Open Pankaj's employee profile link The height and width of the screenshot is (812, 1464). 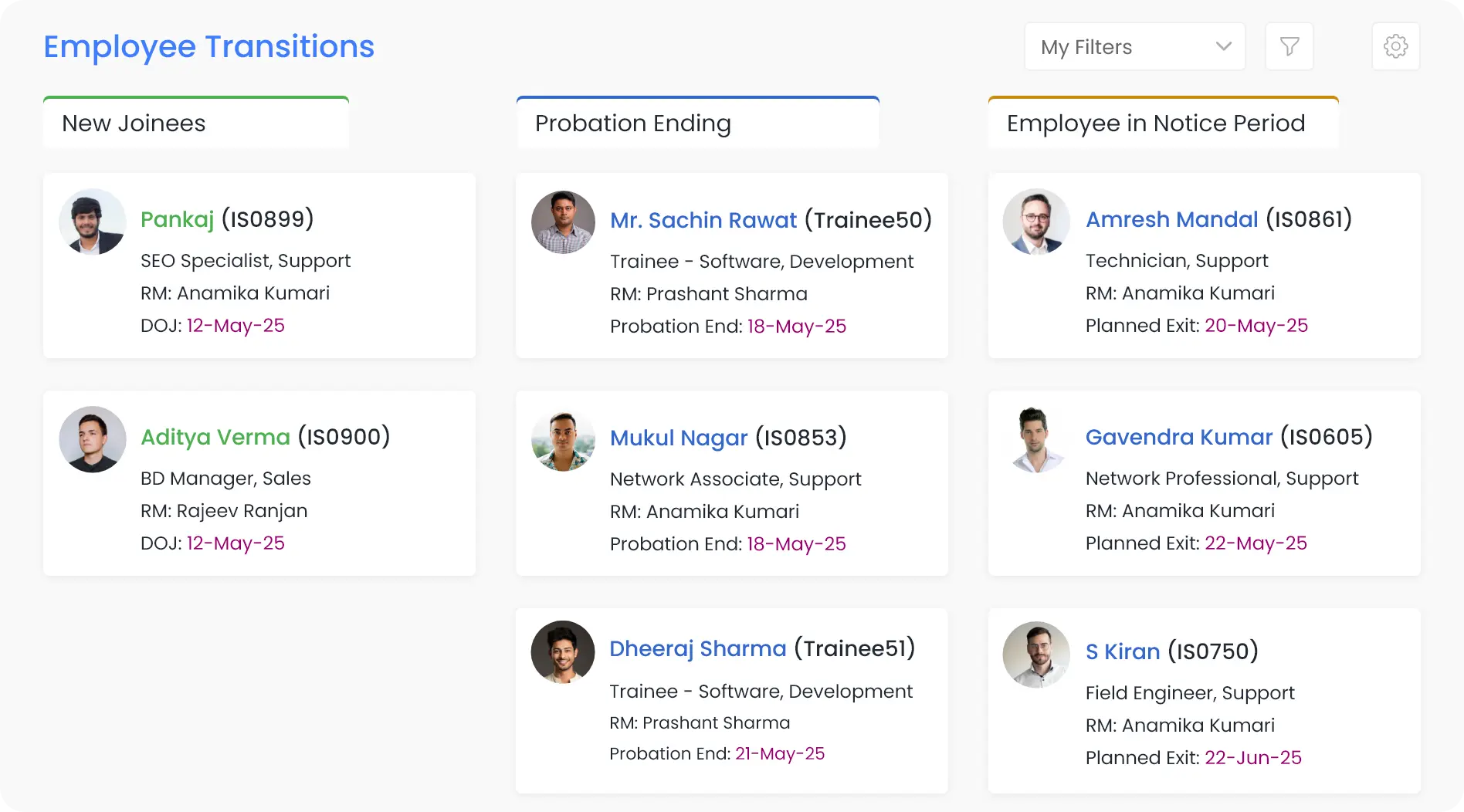click(x=177, y=219)
